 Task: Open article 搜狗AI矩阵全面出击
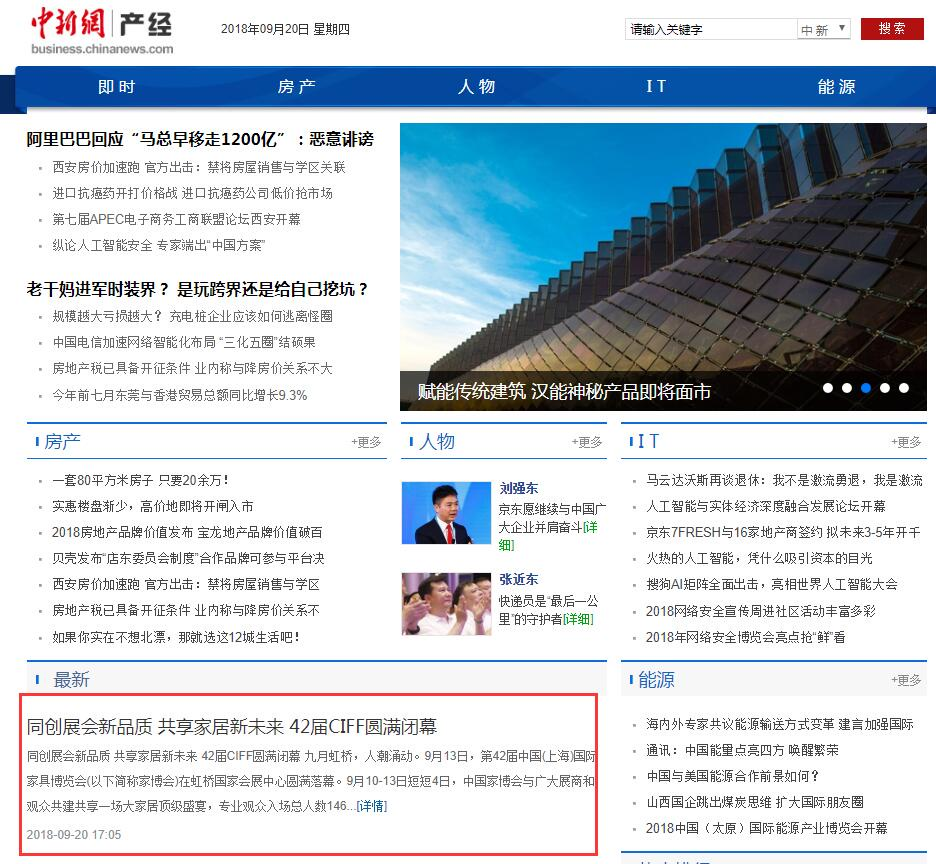pyautogui.click(x=772, y=584)
